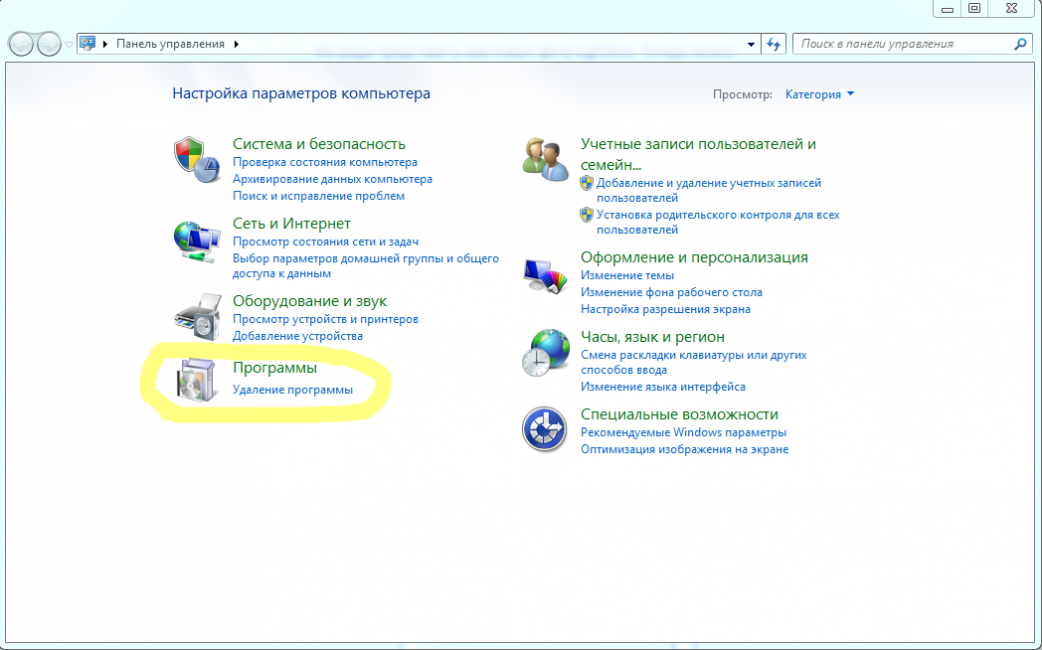Viewport: 1042px width, 650px height.
Task: Open 'Изменение языка интерфейса' link
Action: click(663, 387)
